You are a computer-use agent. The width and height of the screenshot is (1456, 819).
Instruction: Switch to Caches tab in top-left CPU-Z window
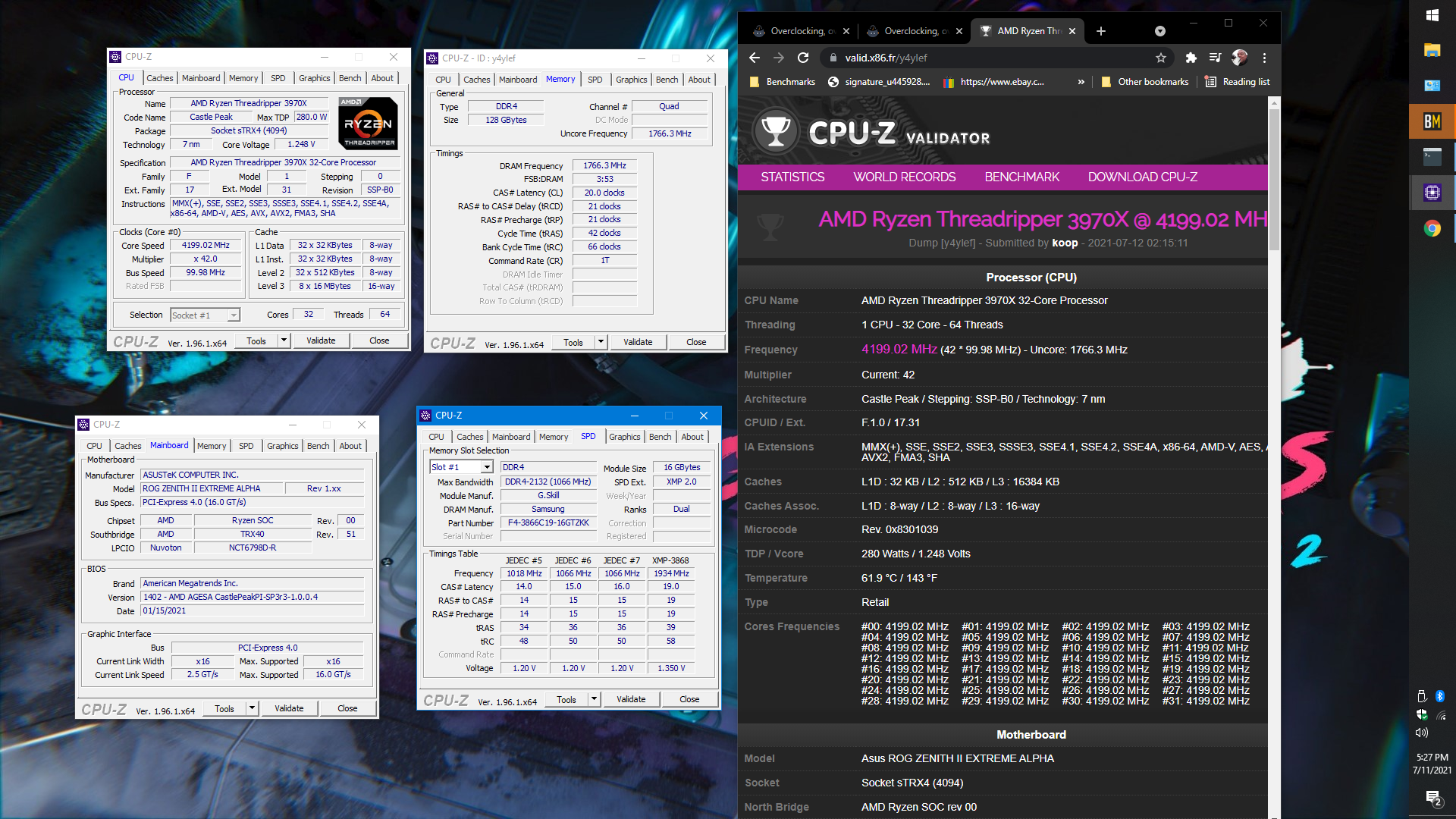point(159,78)
